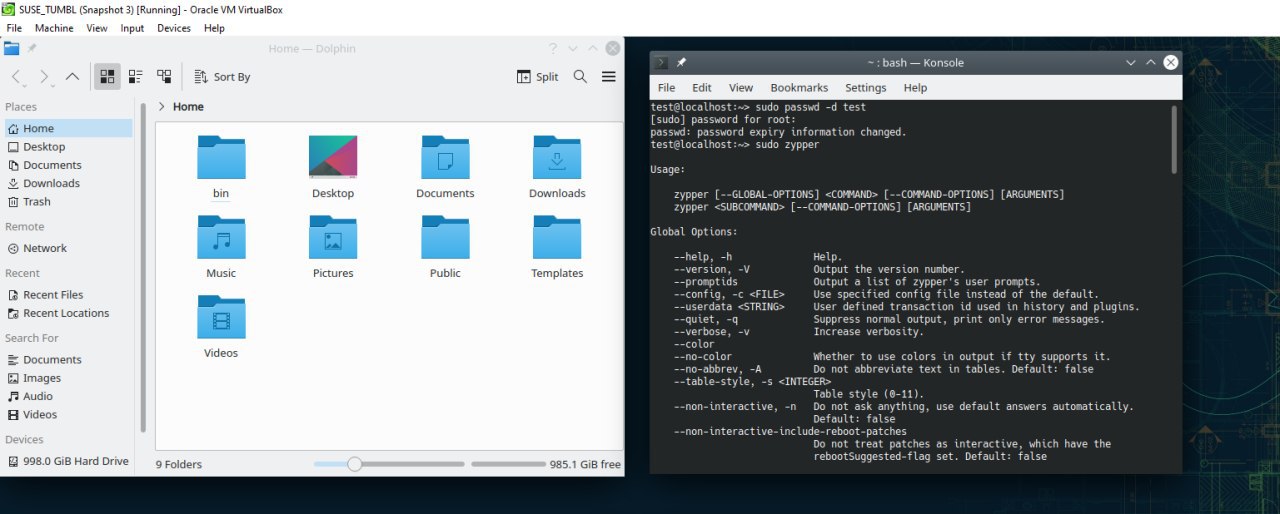Open 998.0 GiB Hard Drive device
Screen dimensions: 1280x514
click(x=67, y=461)
